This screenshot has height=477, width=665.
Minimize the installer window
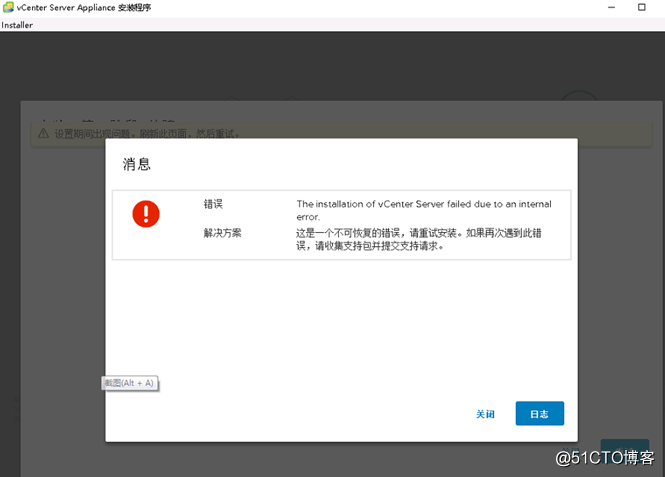pos(611,7)
